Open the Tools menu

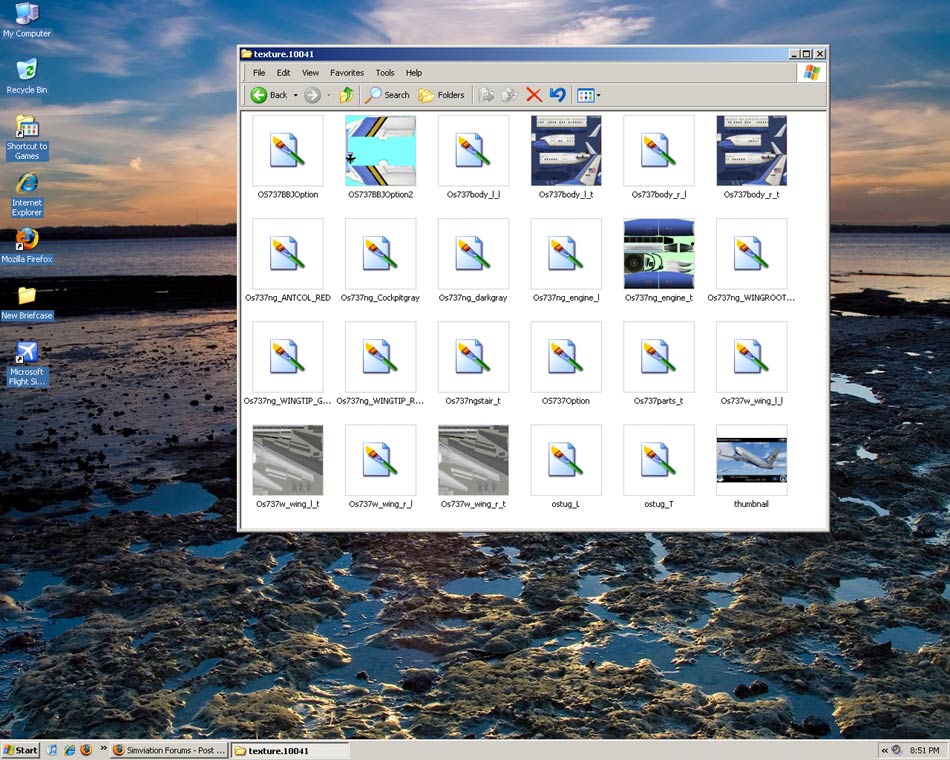(x=385, y=73)
